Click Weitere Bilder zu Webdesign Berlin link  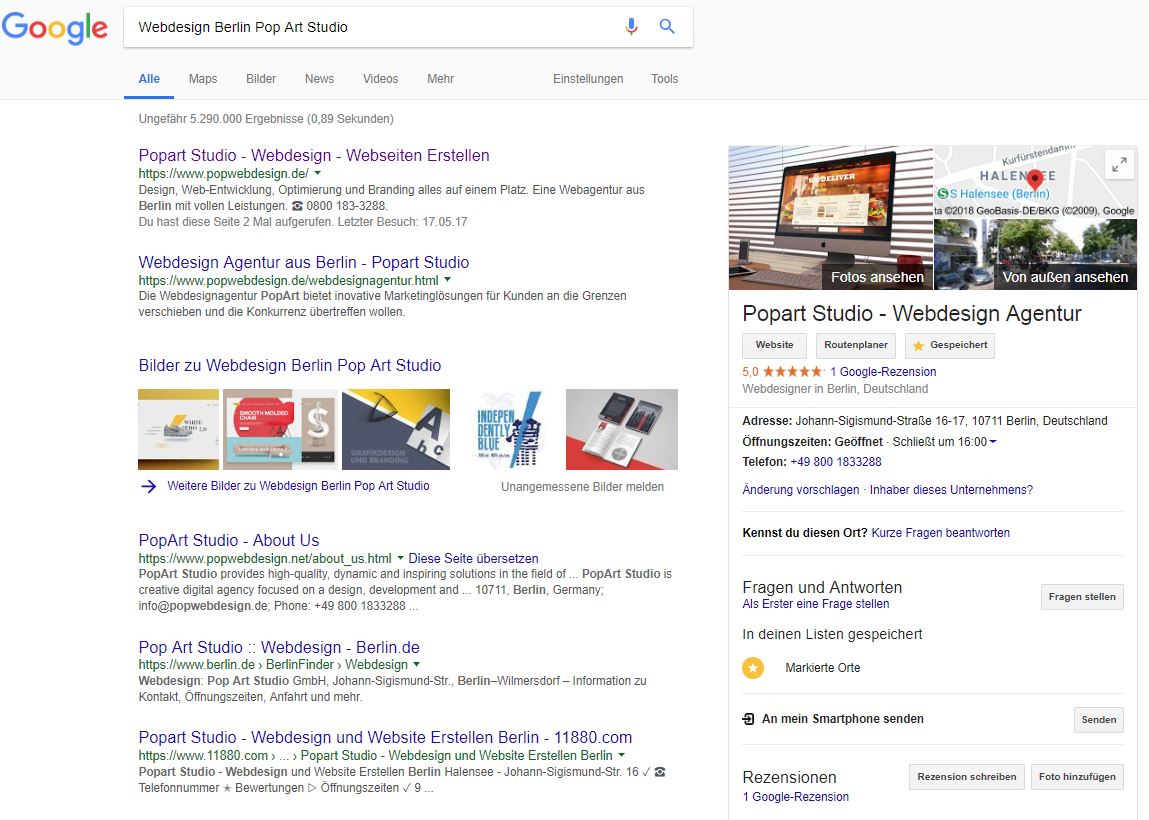coord(298,486)
